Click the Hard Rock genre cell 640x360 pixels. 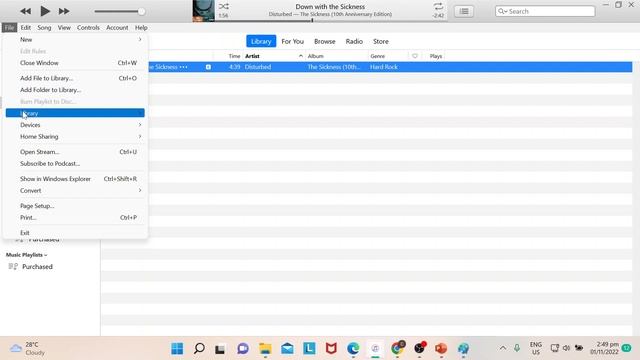[384, 67]
